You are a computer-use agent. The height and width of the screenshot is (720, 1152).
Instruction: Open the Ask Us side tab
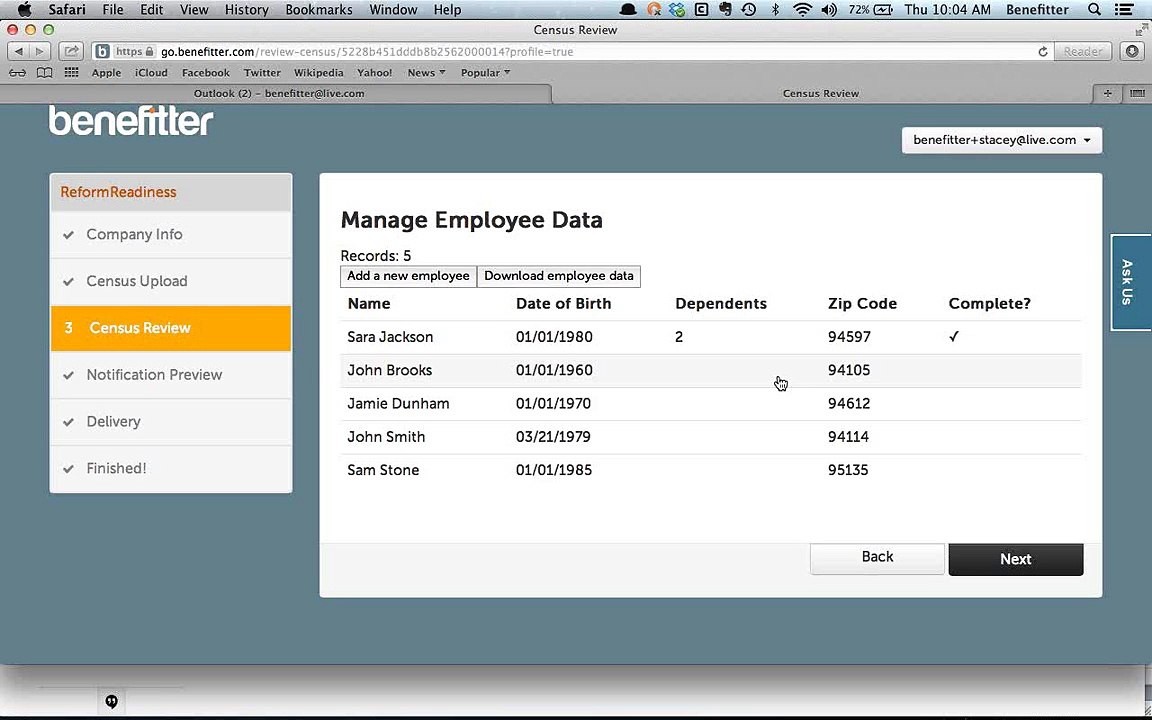click(1129, 282)
